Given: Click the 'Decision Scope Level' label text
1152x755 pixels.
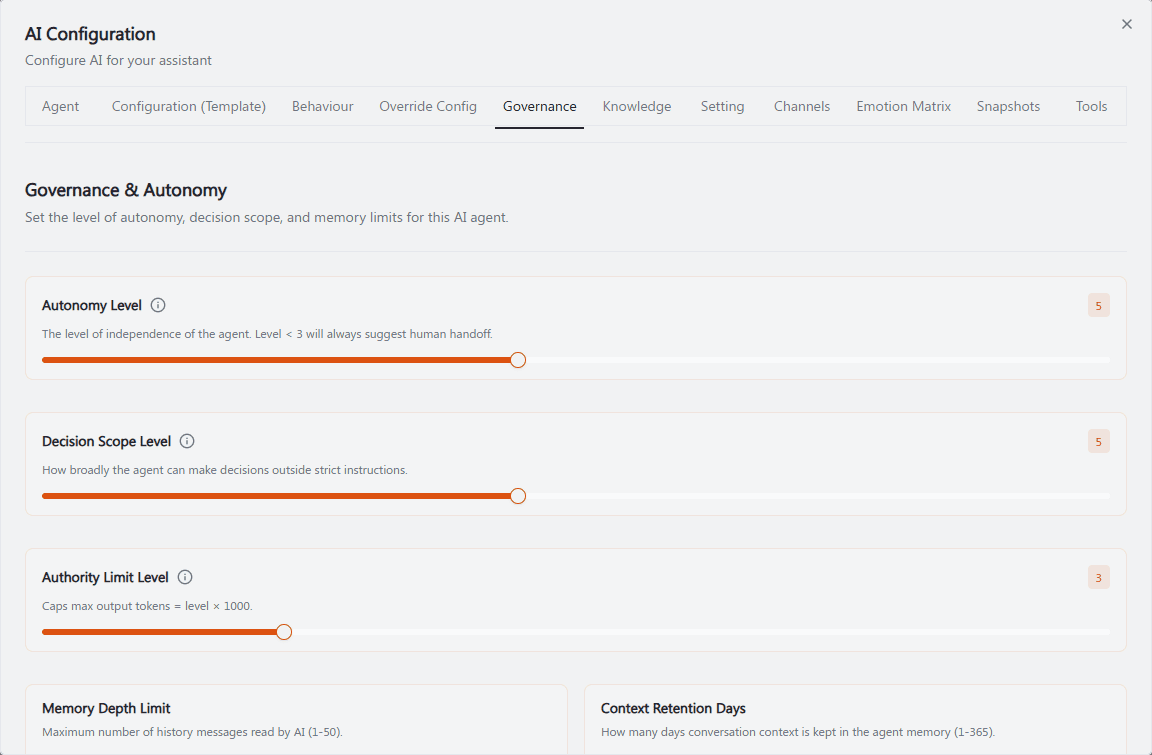Looking at the screenshot, I should (x=107, y=441).
